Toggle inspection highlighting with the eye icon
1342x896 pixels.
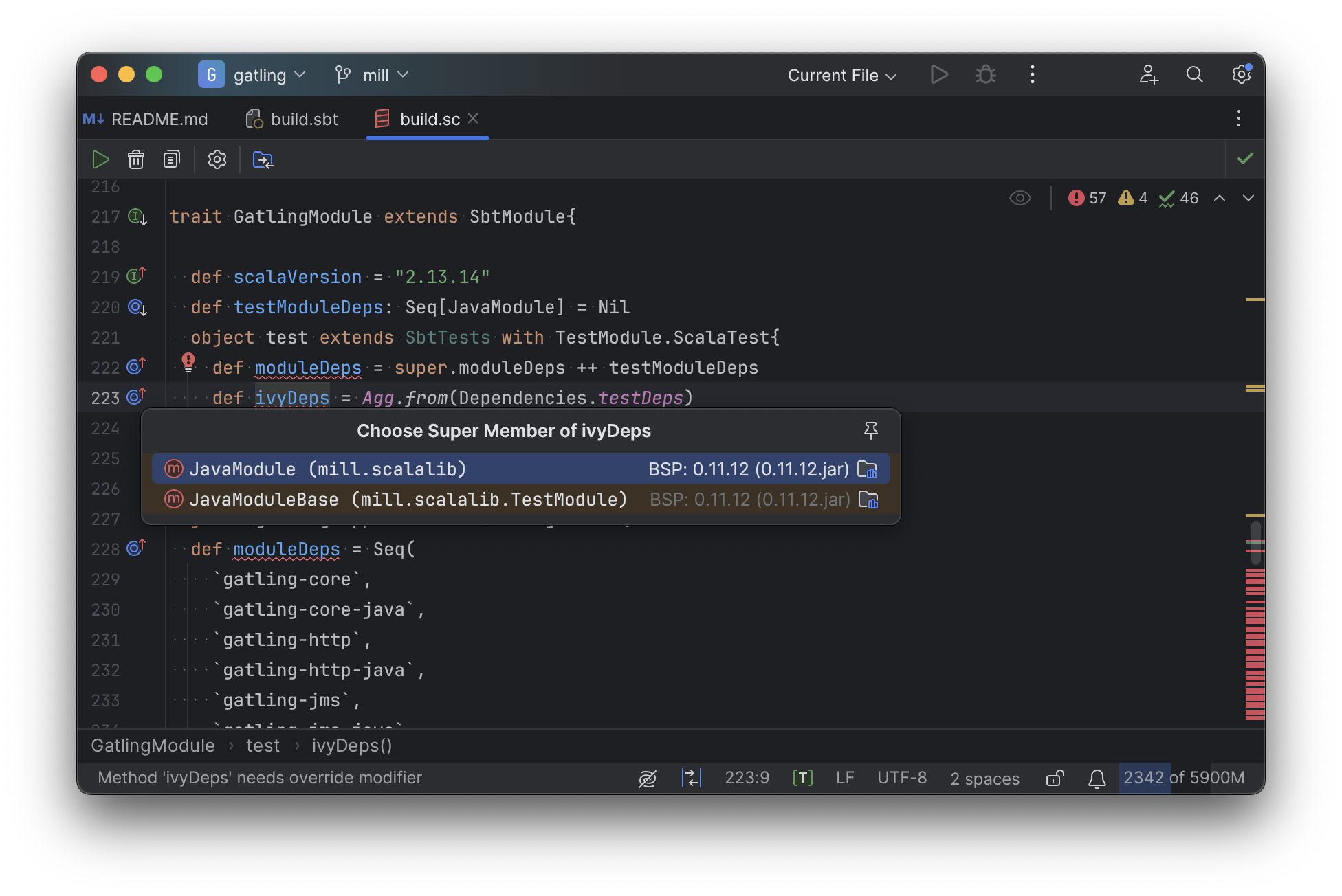pyautogui.click(x=1020, y=198)
